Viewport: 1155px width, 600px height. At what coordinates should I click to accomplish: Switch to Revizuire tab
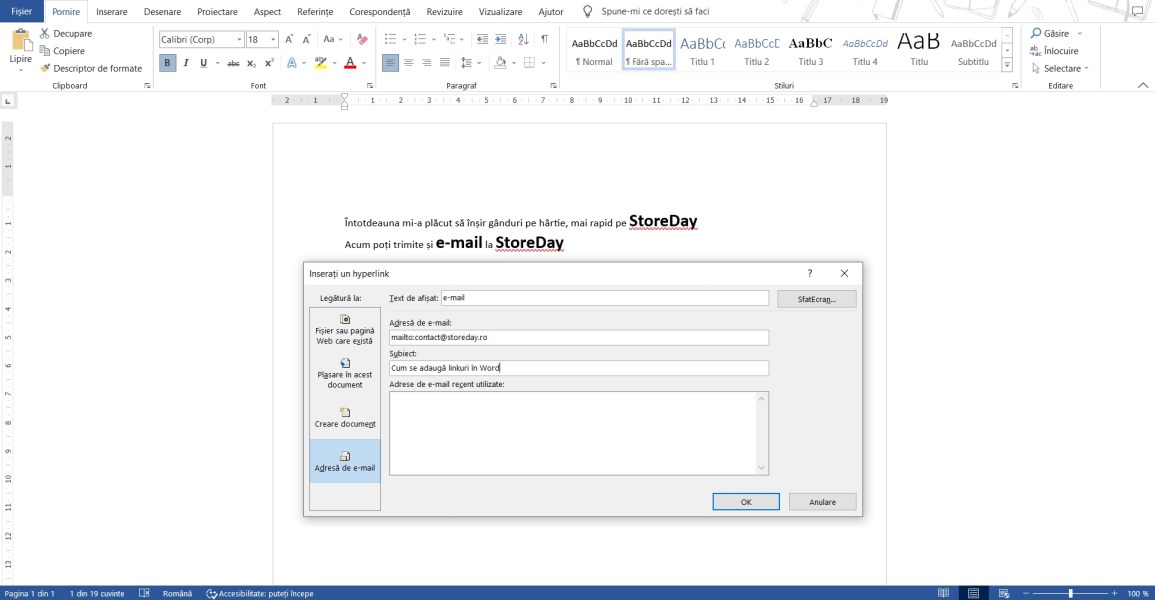(444, 12)
